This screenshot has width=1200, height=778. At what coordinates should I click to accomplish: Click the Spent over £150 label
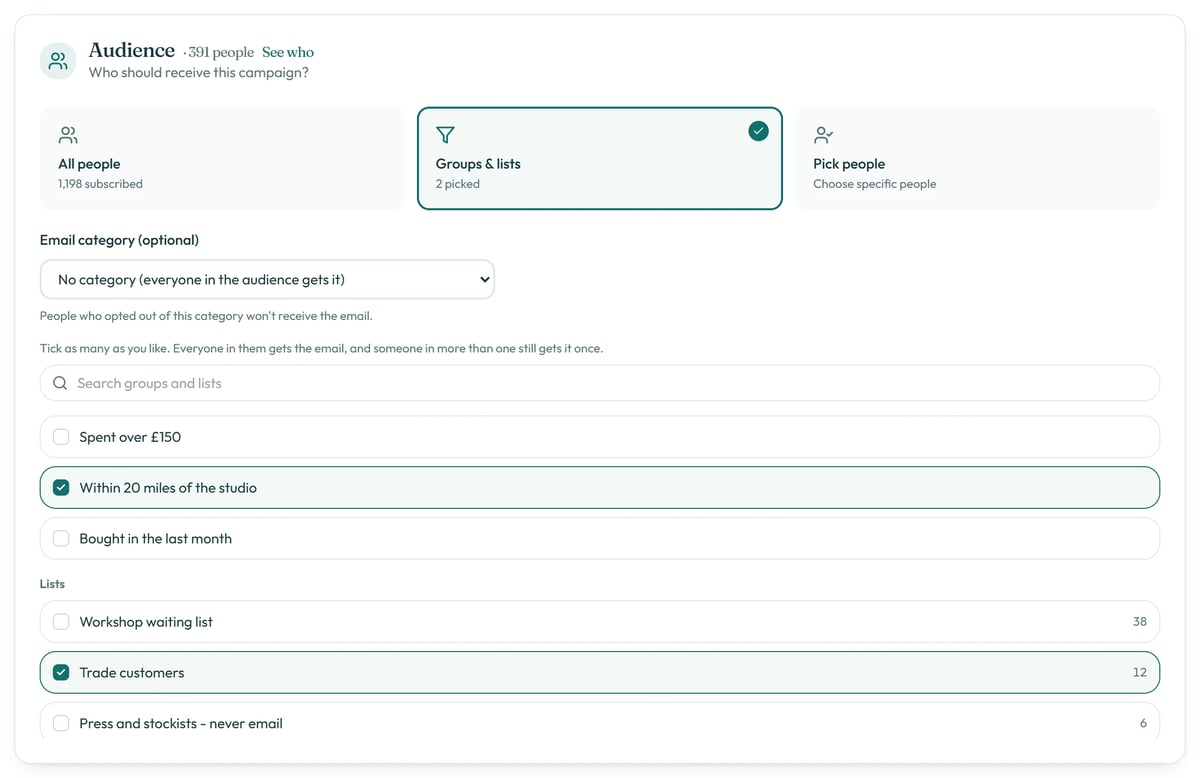[130, 437]
